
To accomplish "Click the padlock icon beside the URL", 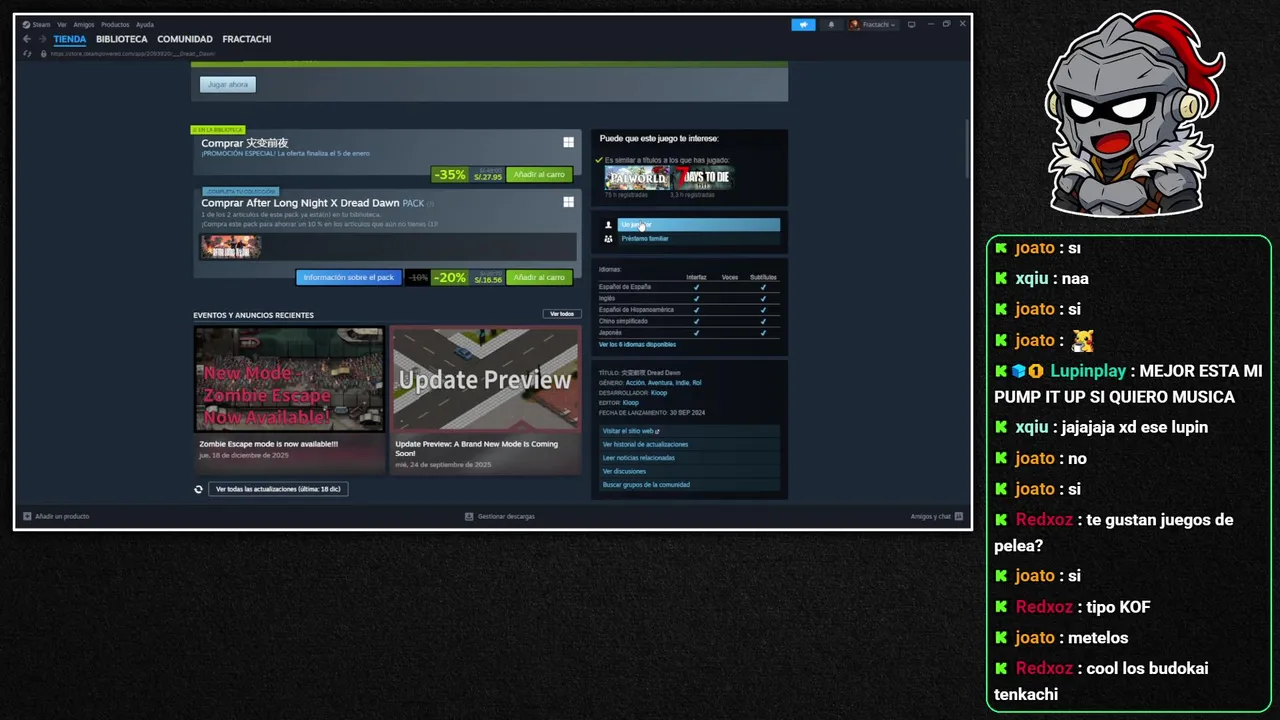I will pos(42,53).
